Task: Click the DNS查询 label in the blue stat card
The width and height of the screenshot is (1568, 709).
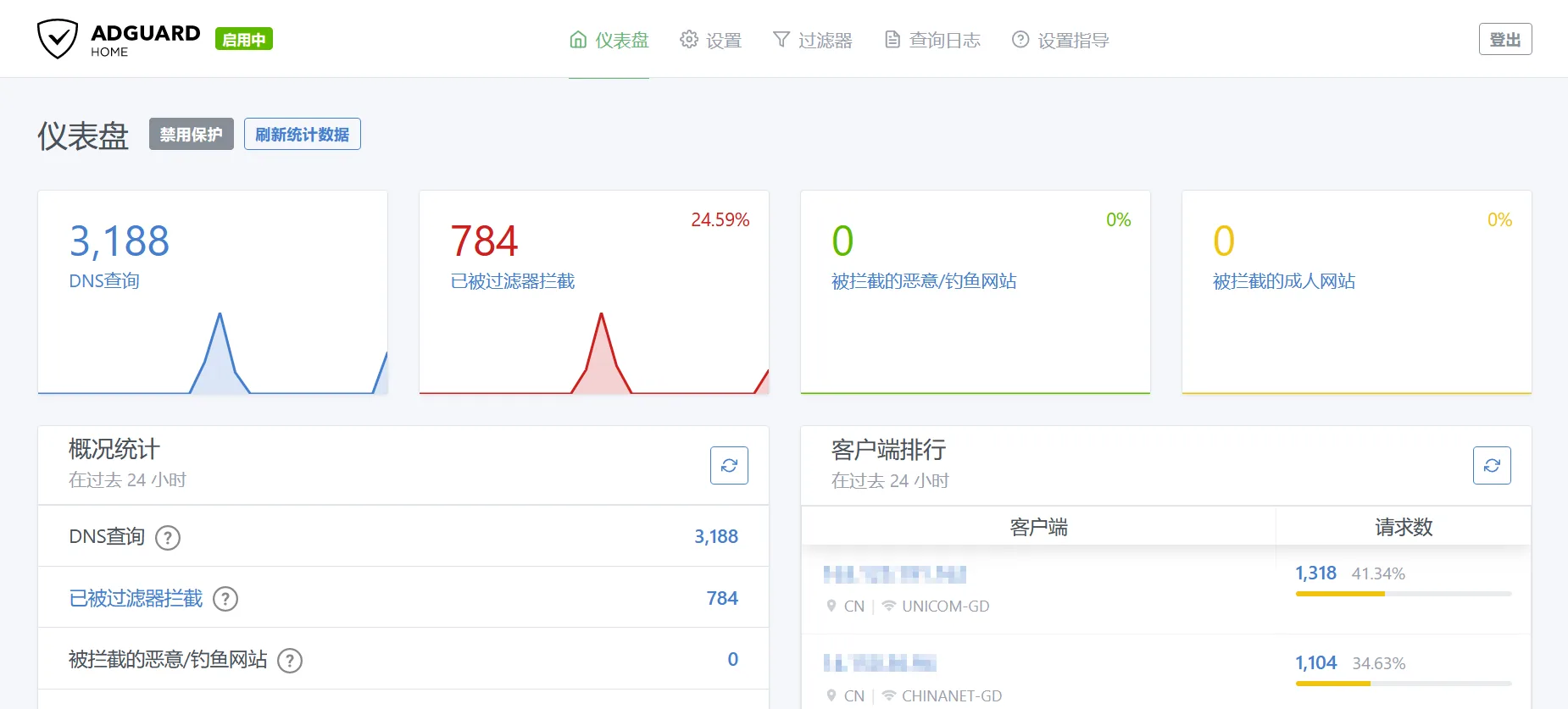Action: 104,281
